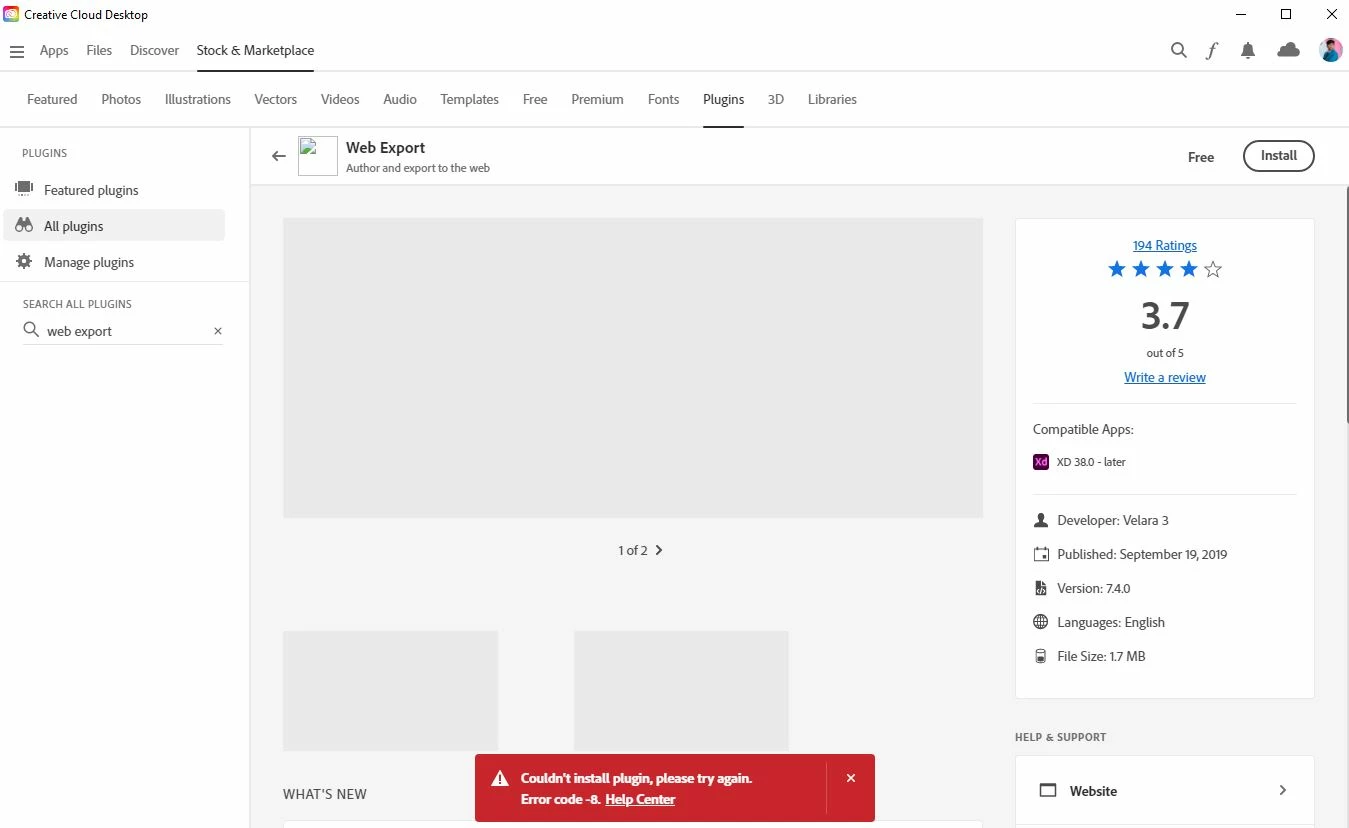This screenshot has height=828, width=1349.
Task: Click the version file icon
Action: (1041, 588)
